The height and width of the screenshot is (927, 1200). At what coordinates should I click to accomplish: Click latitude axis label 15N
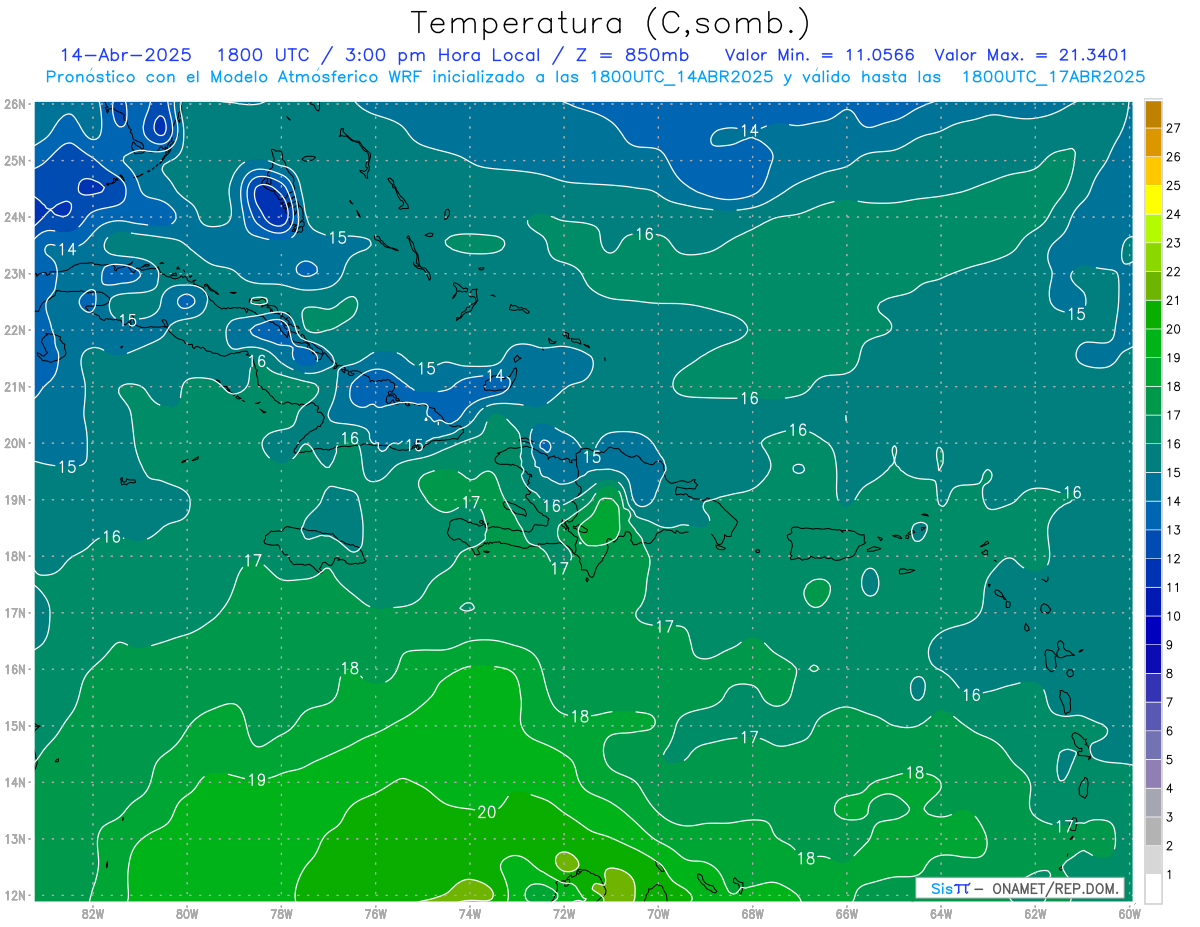pyautogui.click(x=15, y=725)
